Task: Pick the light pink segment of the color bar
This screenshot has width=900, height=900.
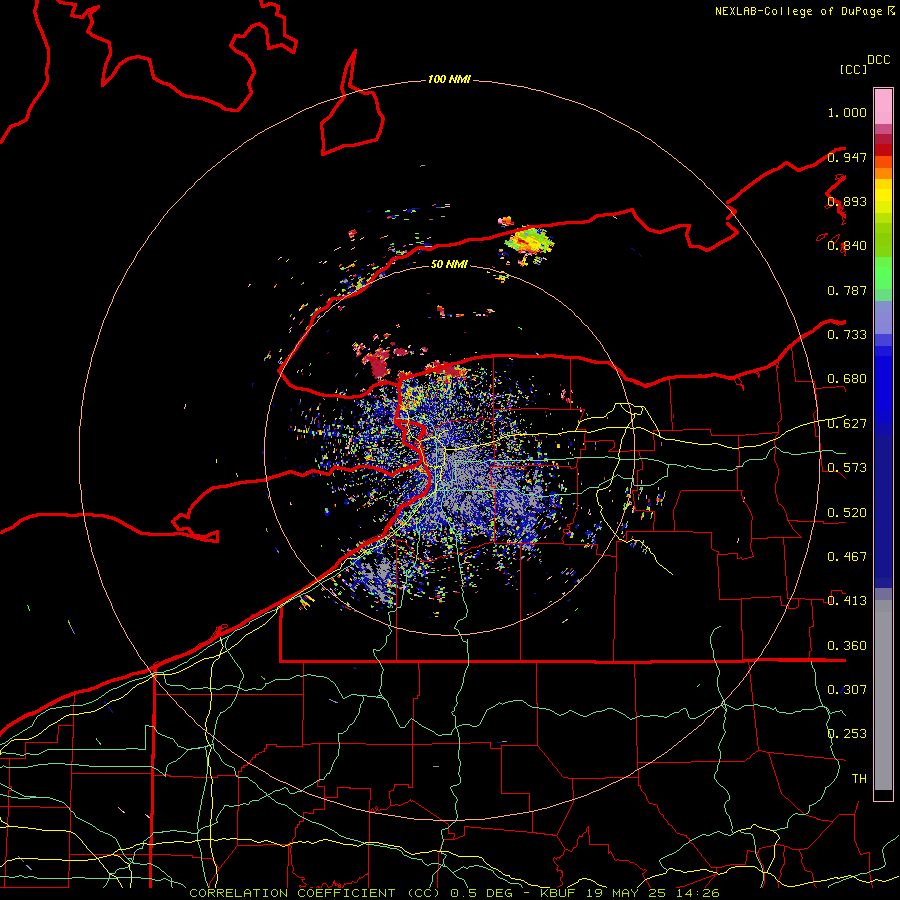Action: click(883, 106)
